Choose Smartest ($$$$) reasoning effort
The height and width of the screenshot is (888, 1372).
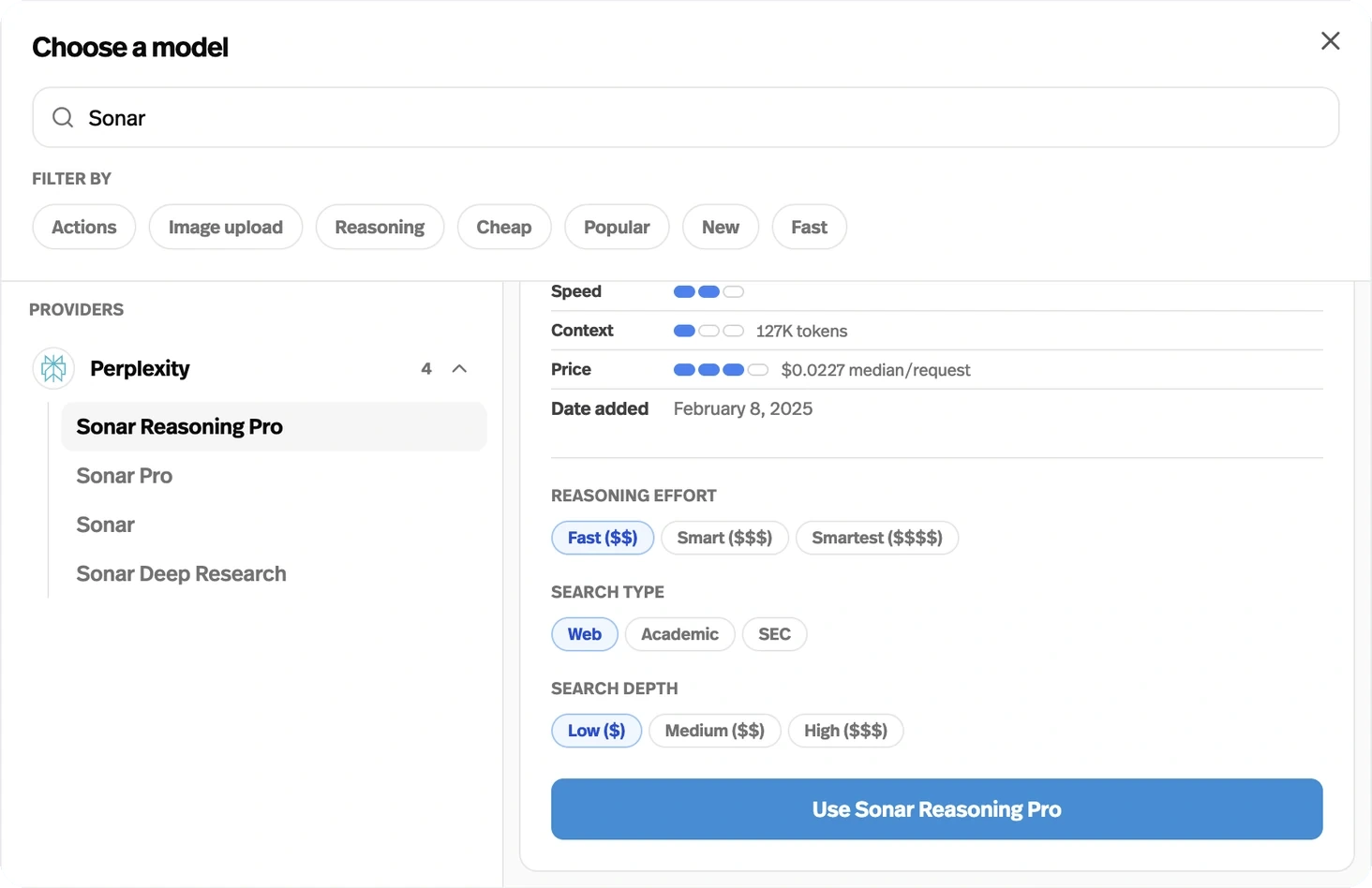(x=877, y=538)
